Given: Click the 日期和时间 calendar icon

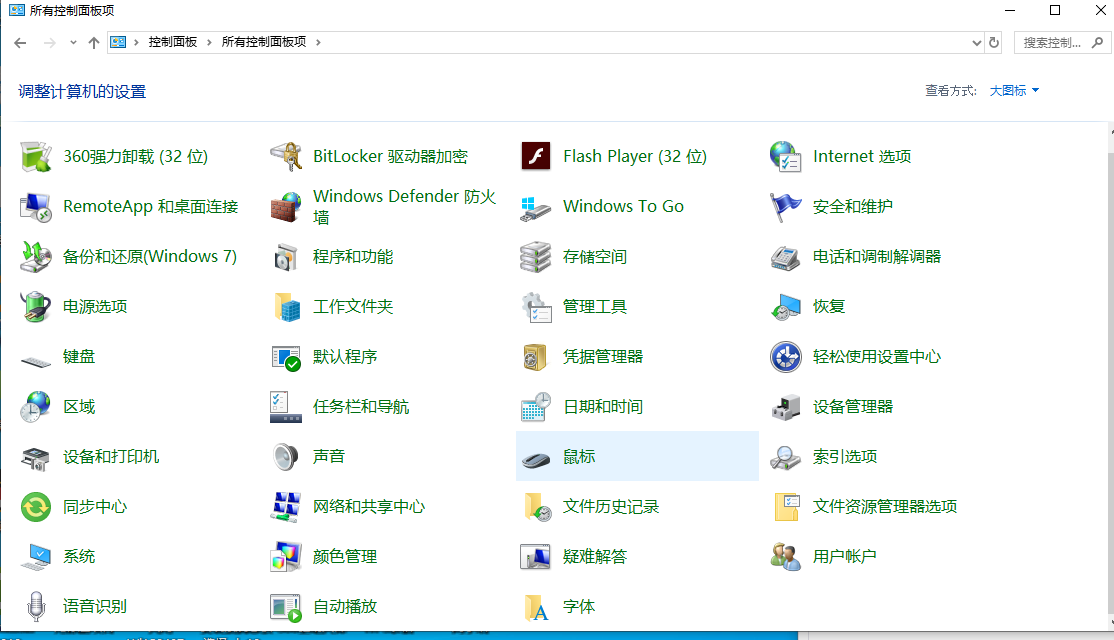Looking at the screenshot, I should point(536,407).
